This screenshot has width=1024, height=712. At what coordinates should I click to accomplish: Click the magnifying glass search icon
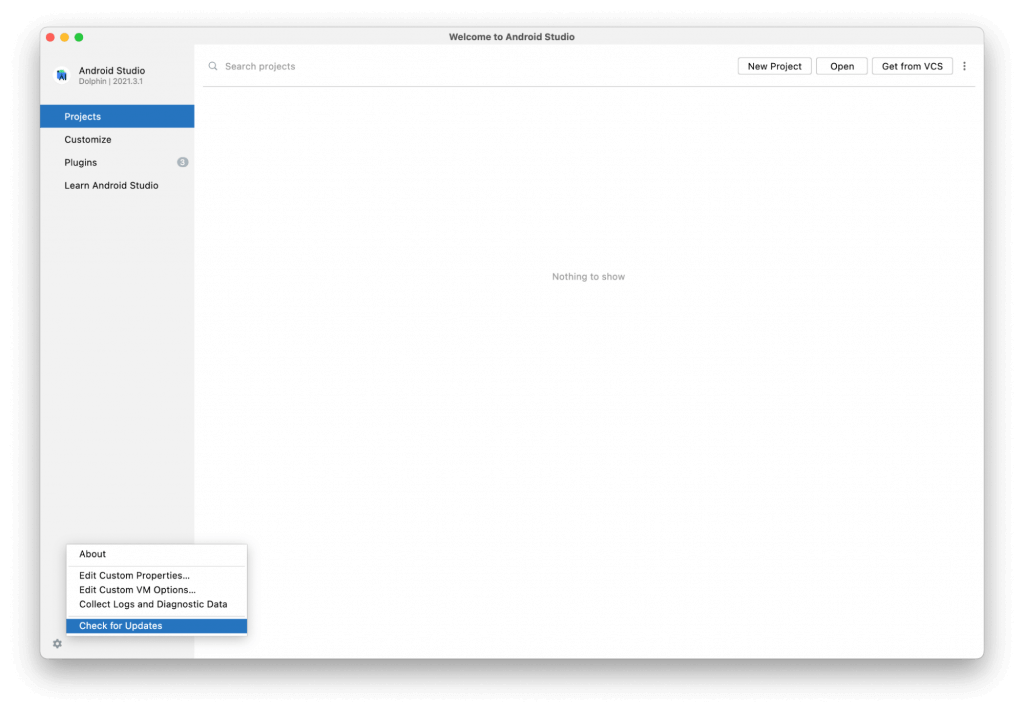click(x=213, y=66)
